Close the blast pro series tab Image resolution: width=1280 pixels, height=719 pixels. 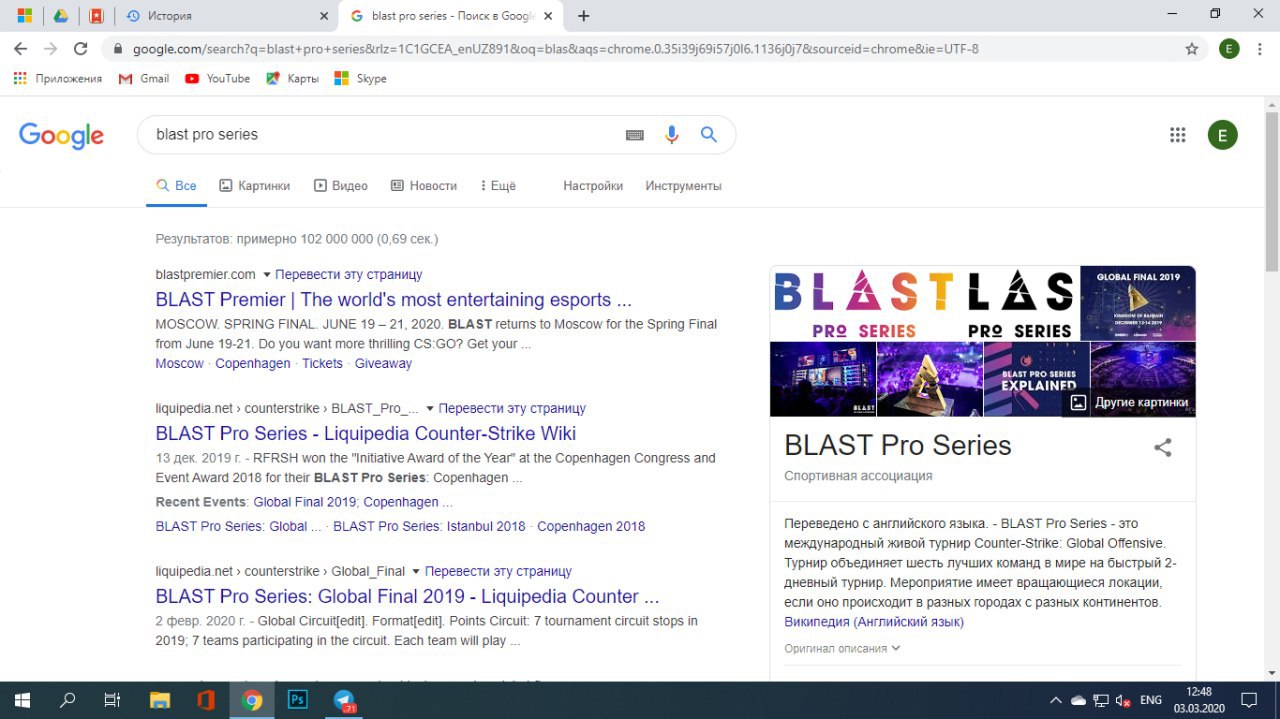click(548, 16)
